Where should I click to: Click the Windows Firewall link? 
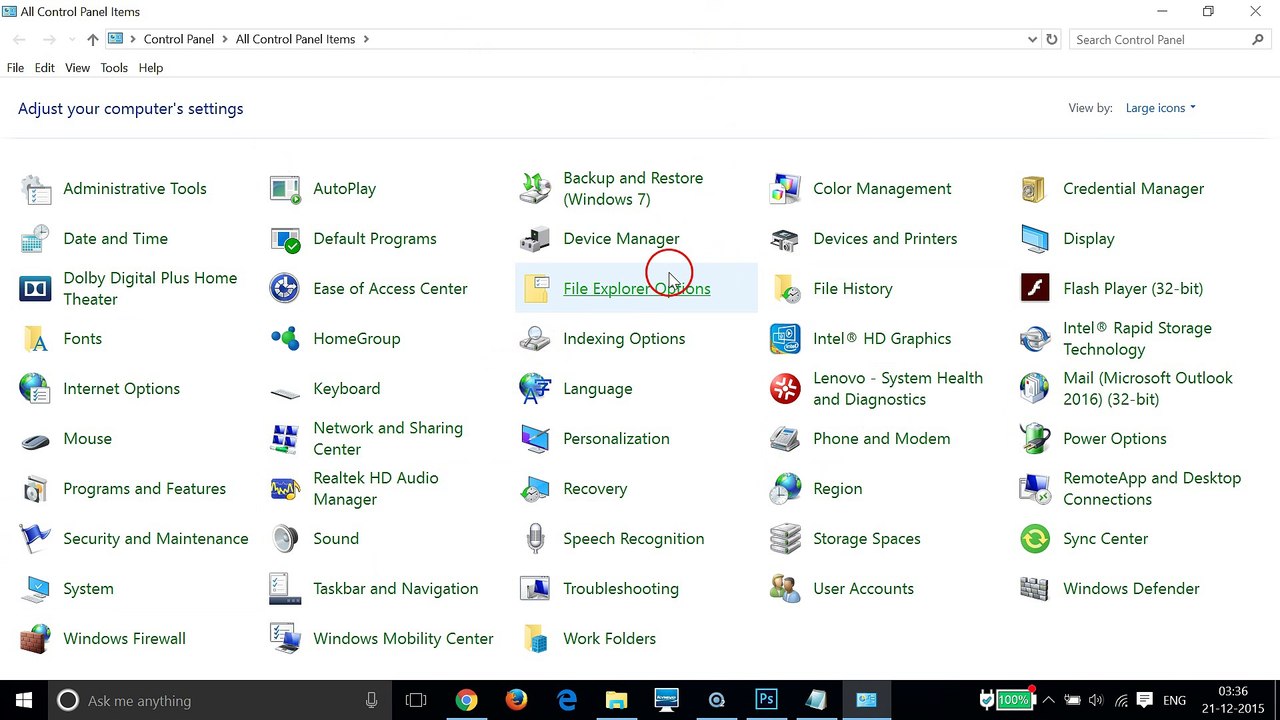click(124, 639)
